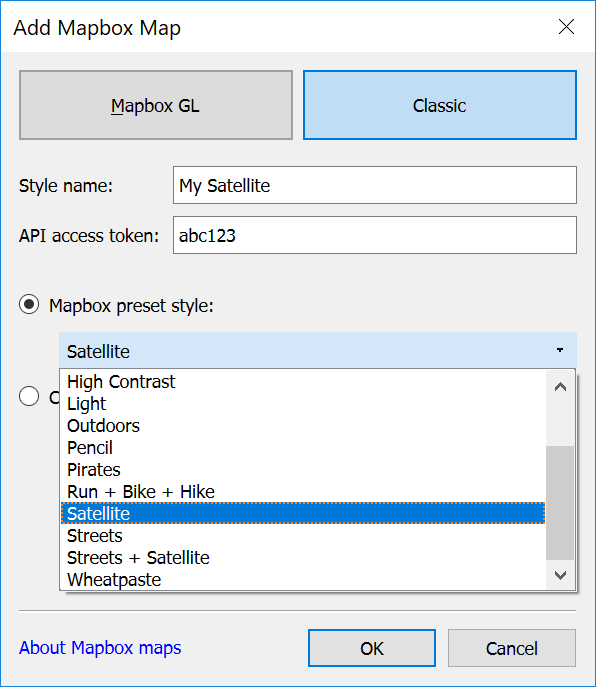The height and width of the screenshot is (687, 596).
Task: Click the style list scrollbar thumb
Action: coord(560,503)
